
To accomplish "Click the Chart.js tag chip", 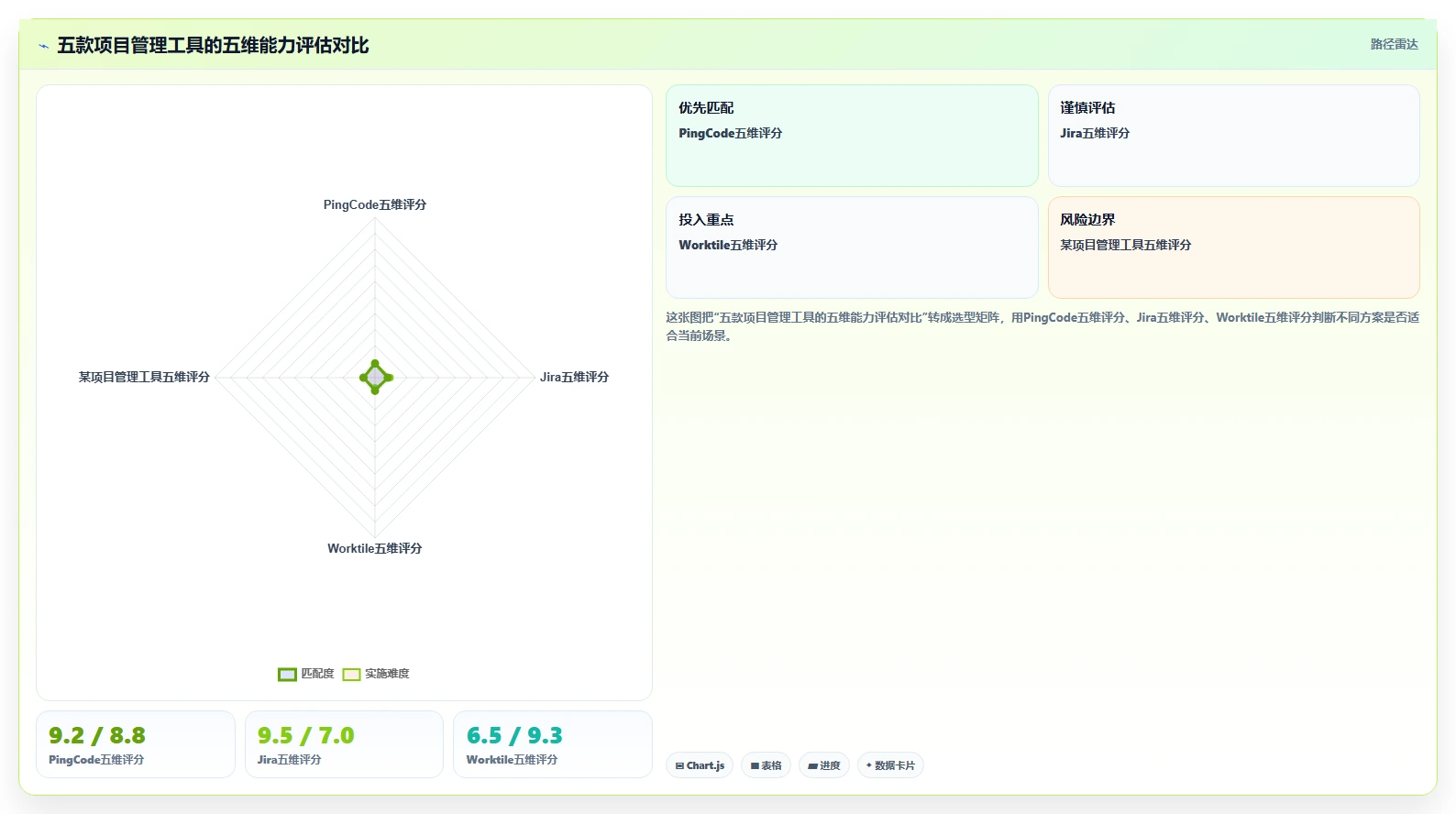I will tap(700, 765).
